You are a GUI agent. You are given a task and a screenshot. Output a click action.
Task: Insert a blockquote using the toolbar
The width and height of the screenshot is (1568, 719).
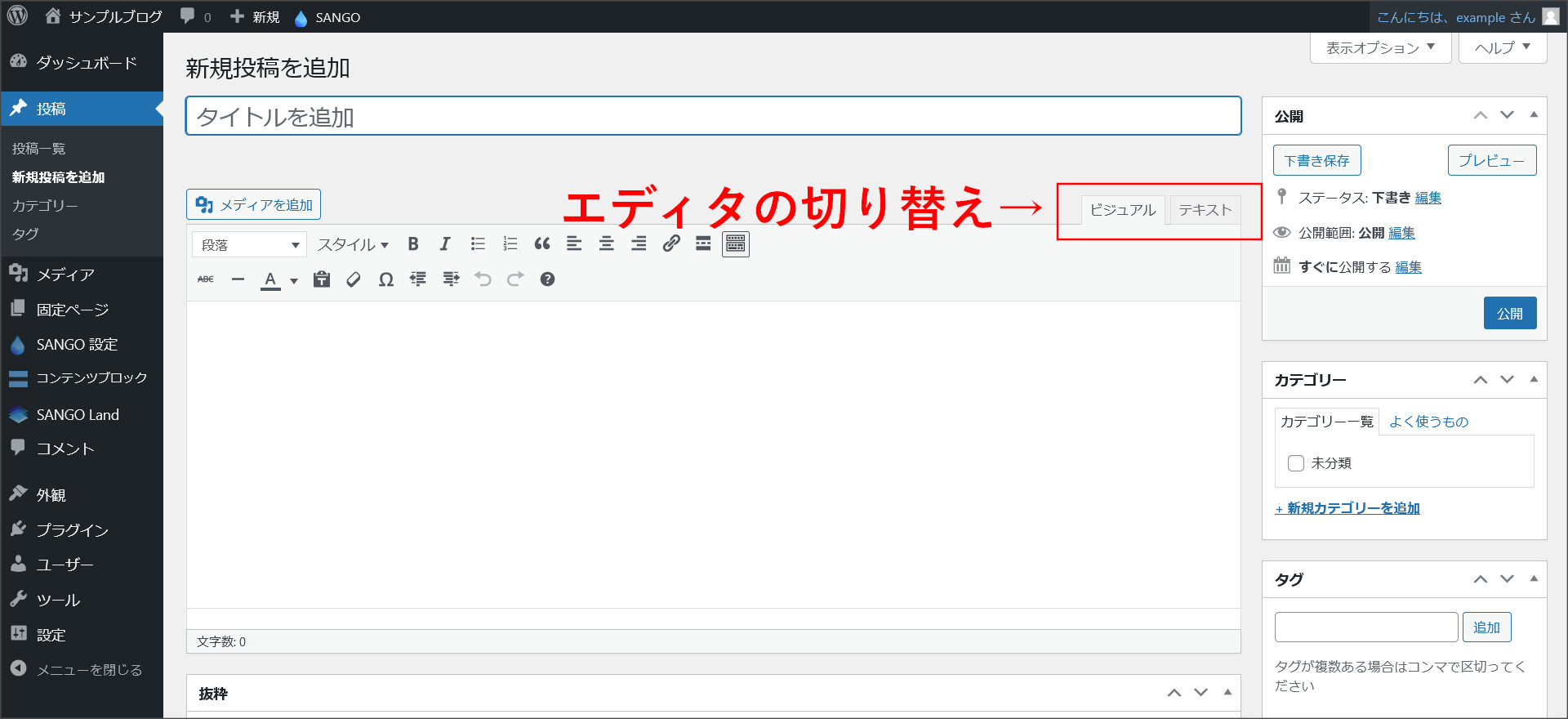(542, 243)
